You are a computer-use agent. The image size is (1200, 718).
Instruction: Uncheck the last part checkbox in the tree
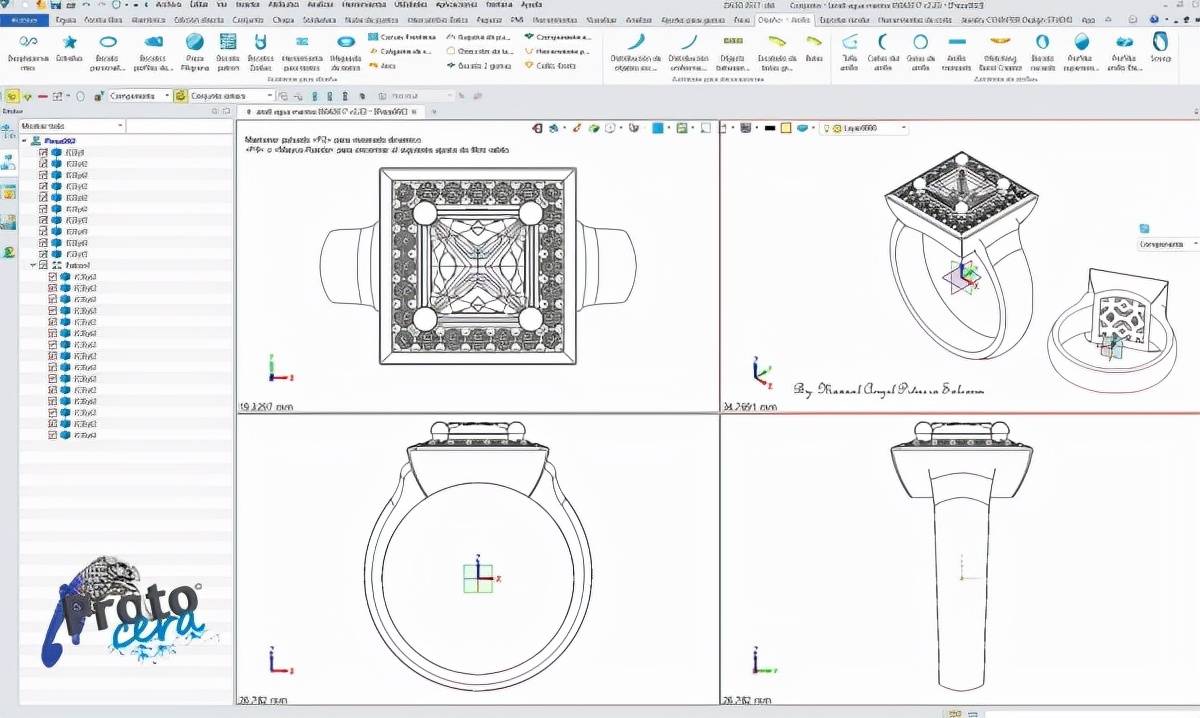(53, 435)
